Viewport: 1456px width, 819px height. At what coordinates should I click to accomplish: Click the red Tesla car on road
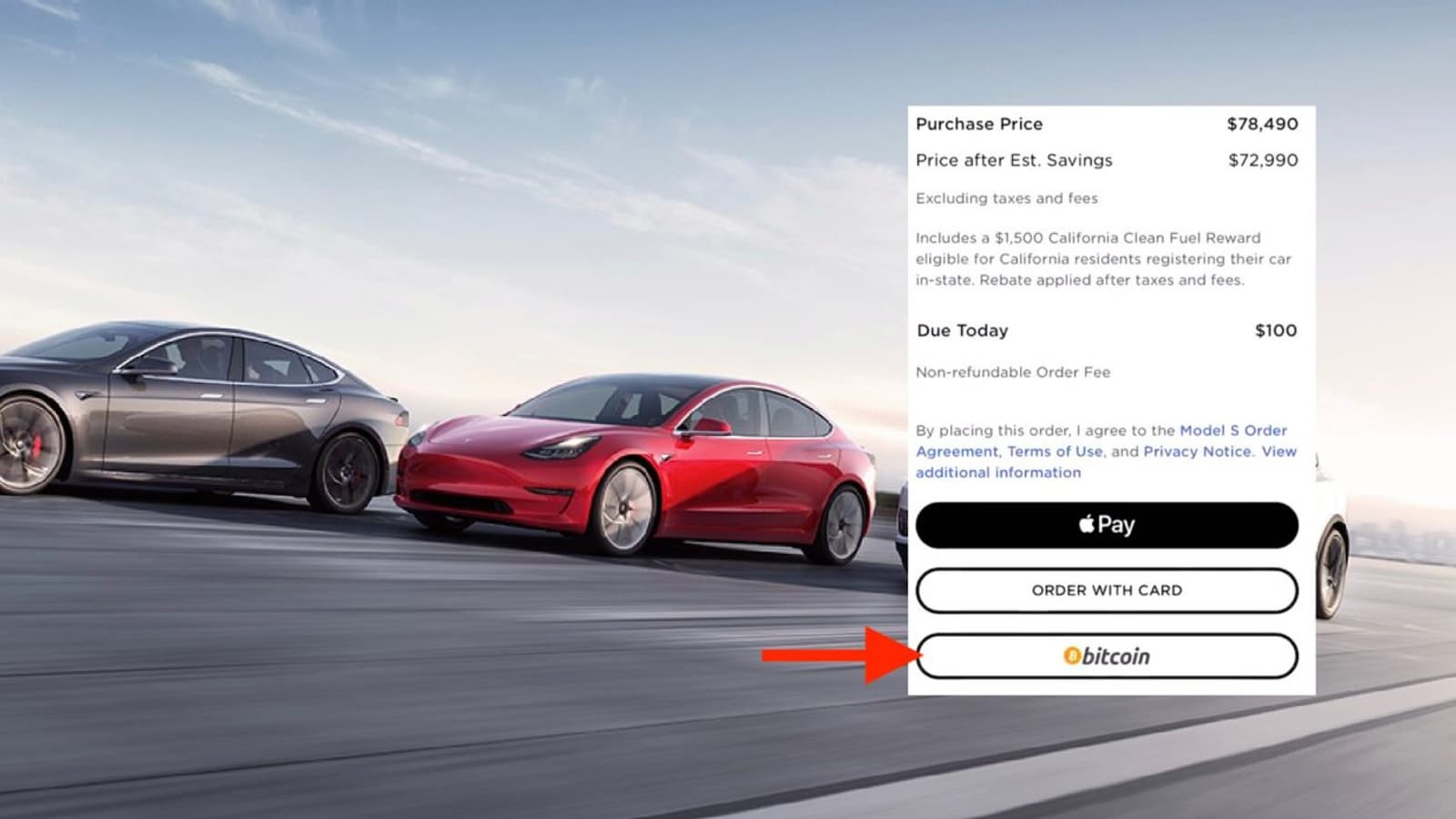coord(635,469)
